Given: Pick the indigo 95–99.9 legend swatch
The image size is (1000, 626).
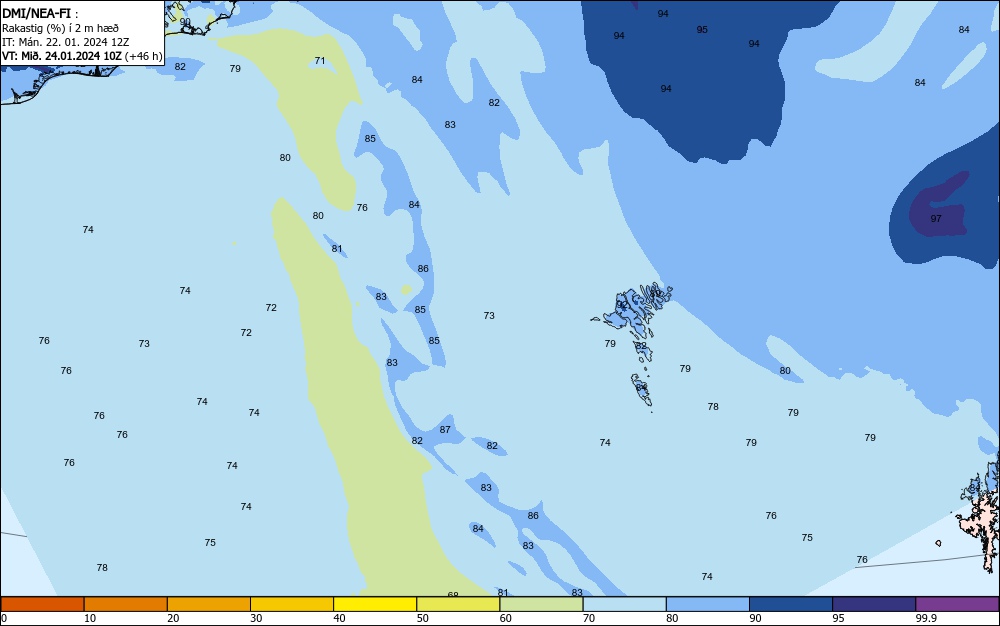Looking at the screenshot, I should (874, 604).
